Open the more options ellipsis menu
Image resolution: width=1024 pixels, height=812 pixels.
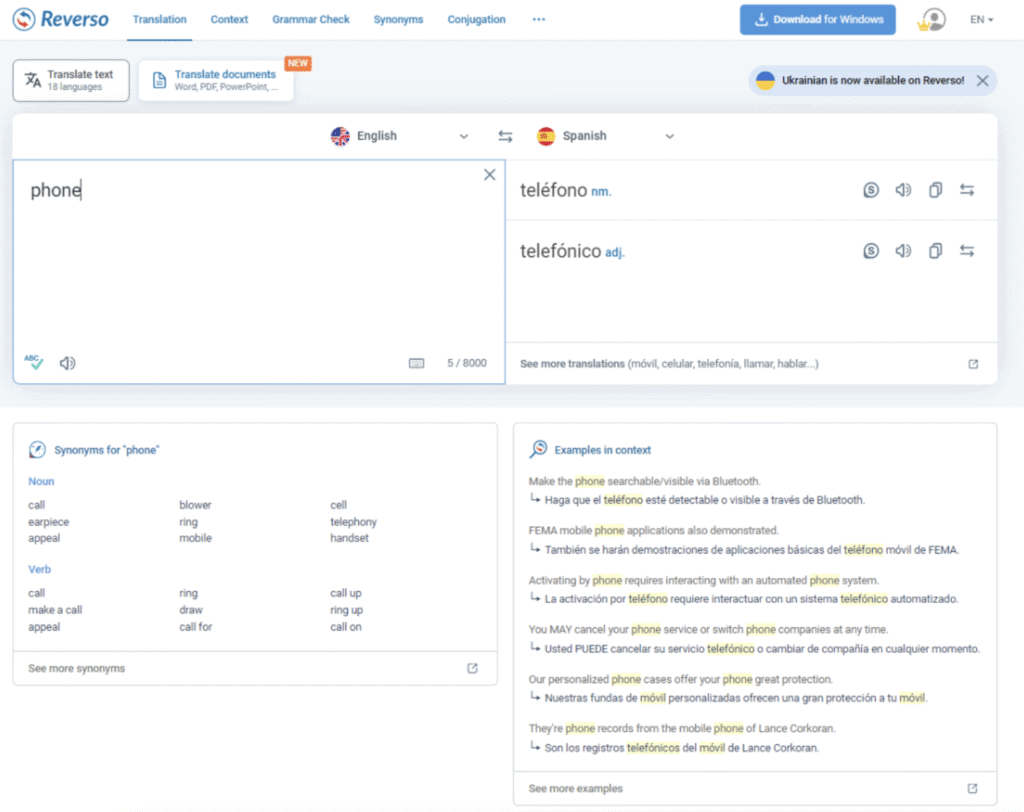[x=539, y=20]
